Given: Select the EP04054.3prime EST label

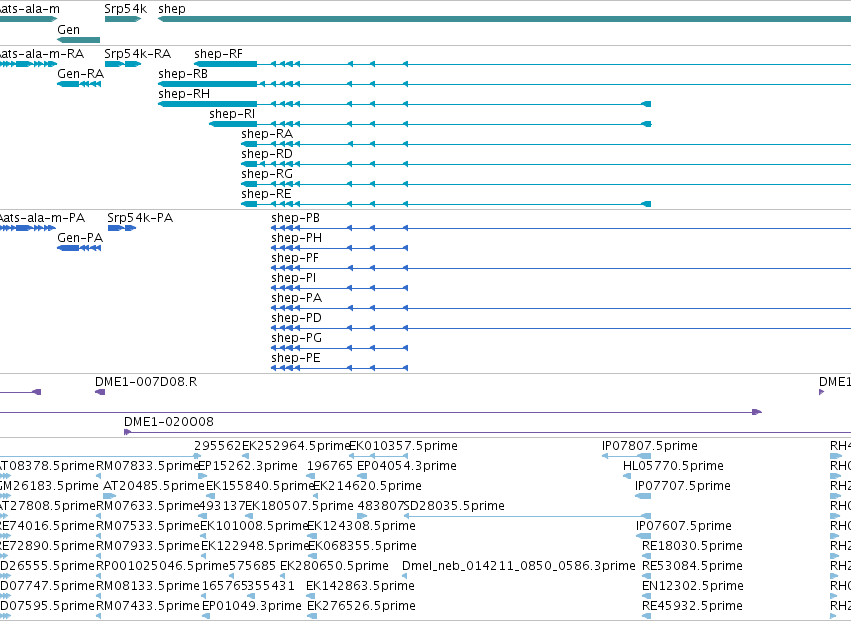Looking at the screenshot, I should tap(407, 466).
